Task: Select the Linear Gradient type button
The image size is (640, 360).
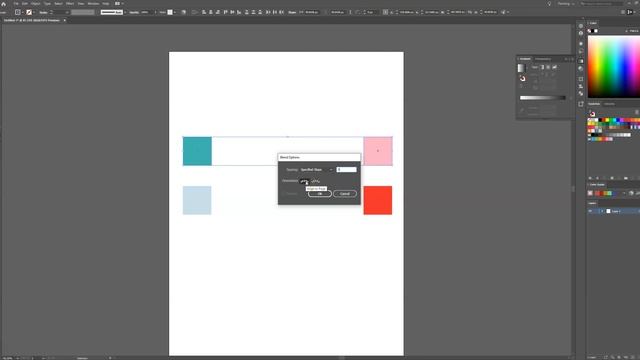Action: pyautogui.click(x=542, y=67)
